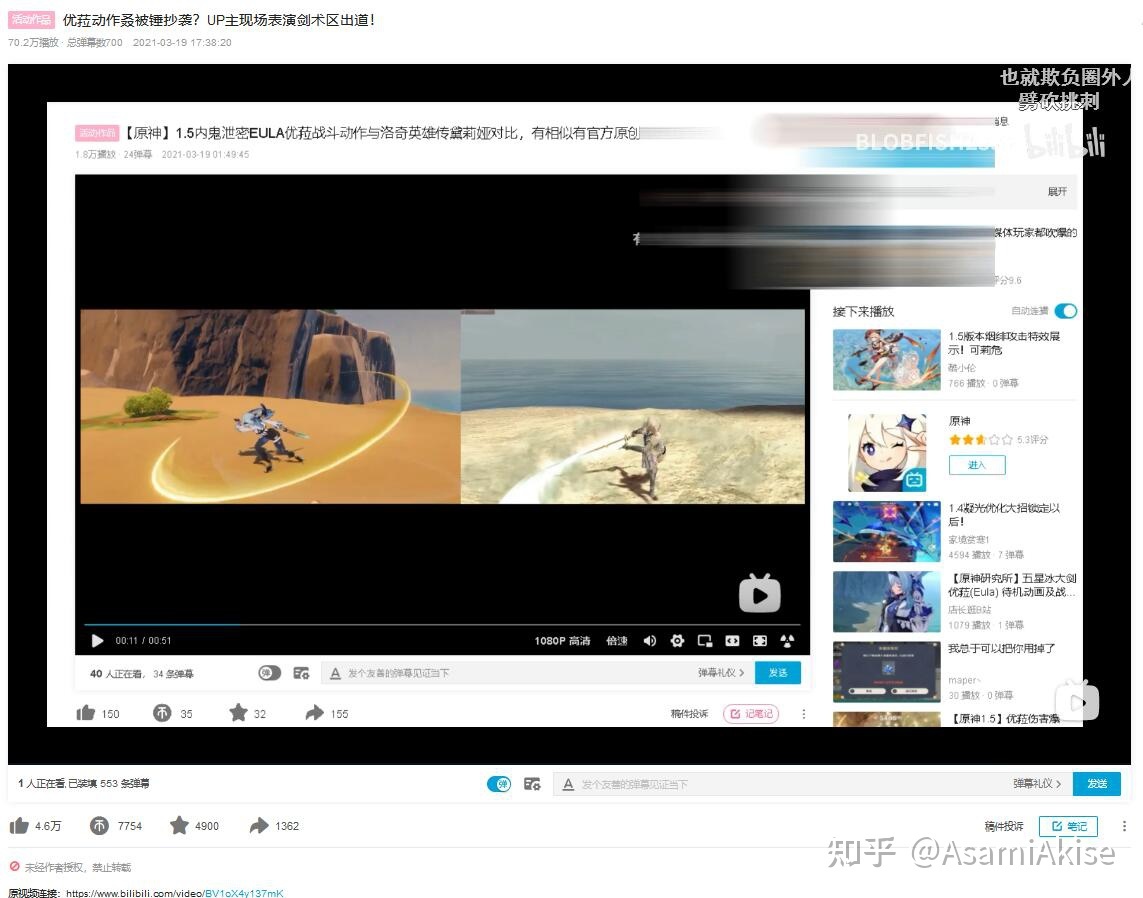Toggle the gray danmaku switch beside 34 条弹幕
This screenshot has height=898, width=1143.
click(x=270, y=673)
